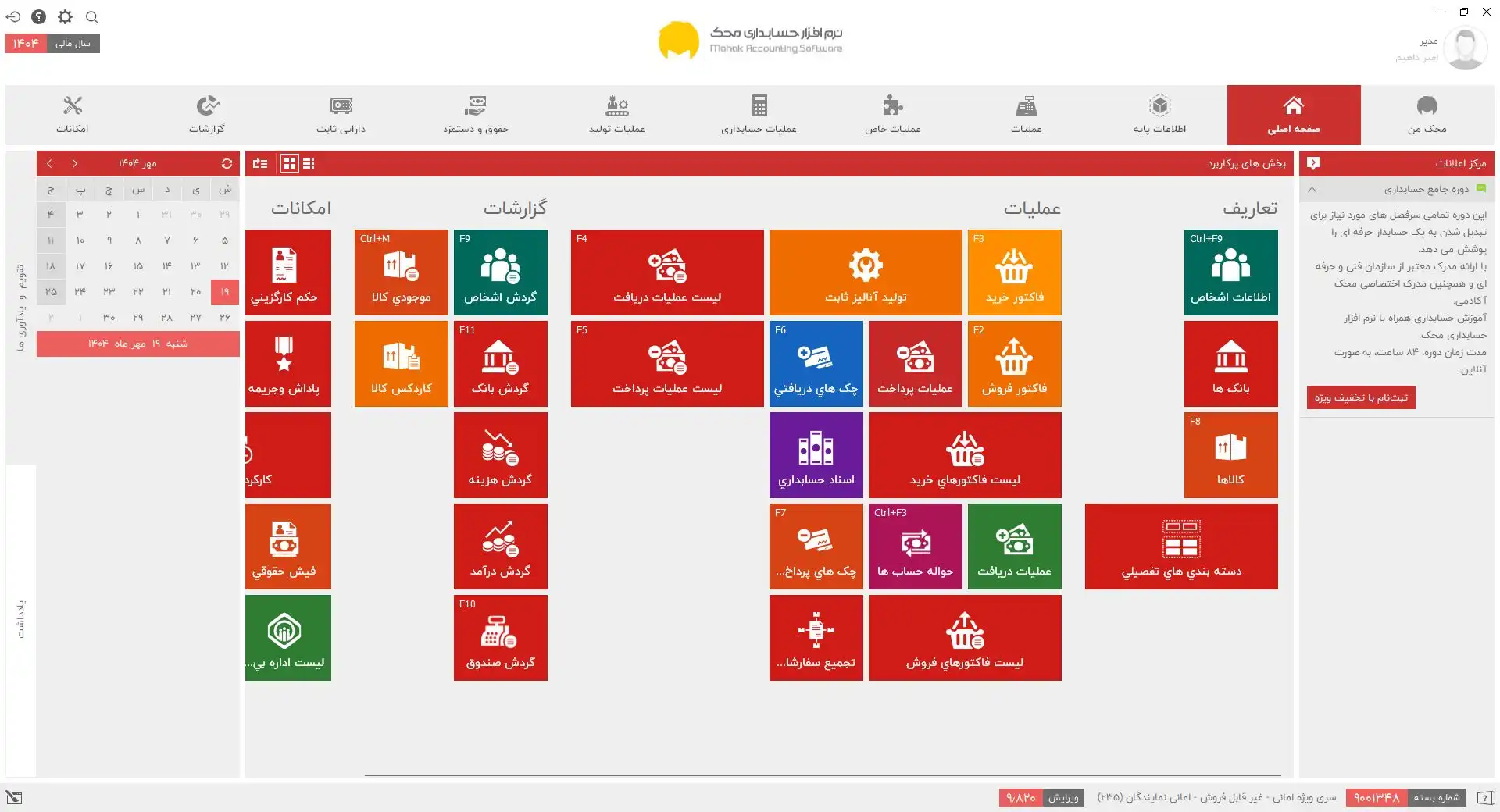The height and width of the screenshot is (812, 1500).
Task: Expand the notes side panel (یادداشت)
Action: pos(21,619)
